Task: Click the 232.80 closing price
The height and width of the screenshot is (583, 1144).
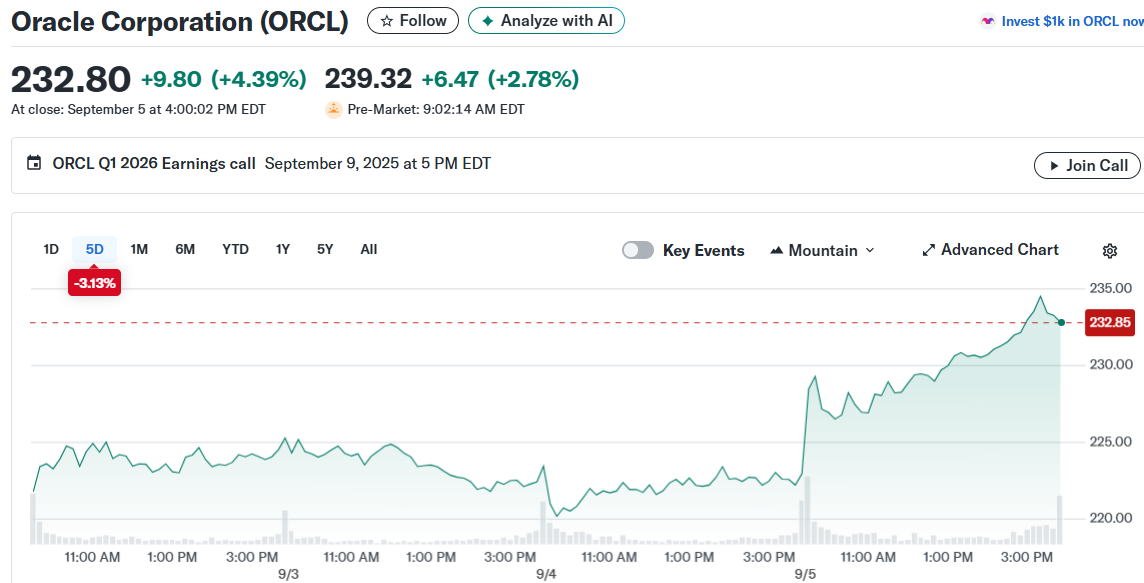Action: tap(71, 79)
